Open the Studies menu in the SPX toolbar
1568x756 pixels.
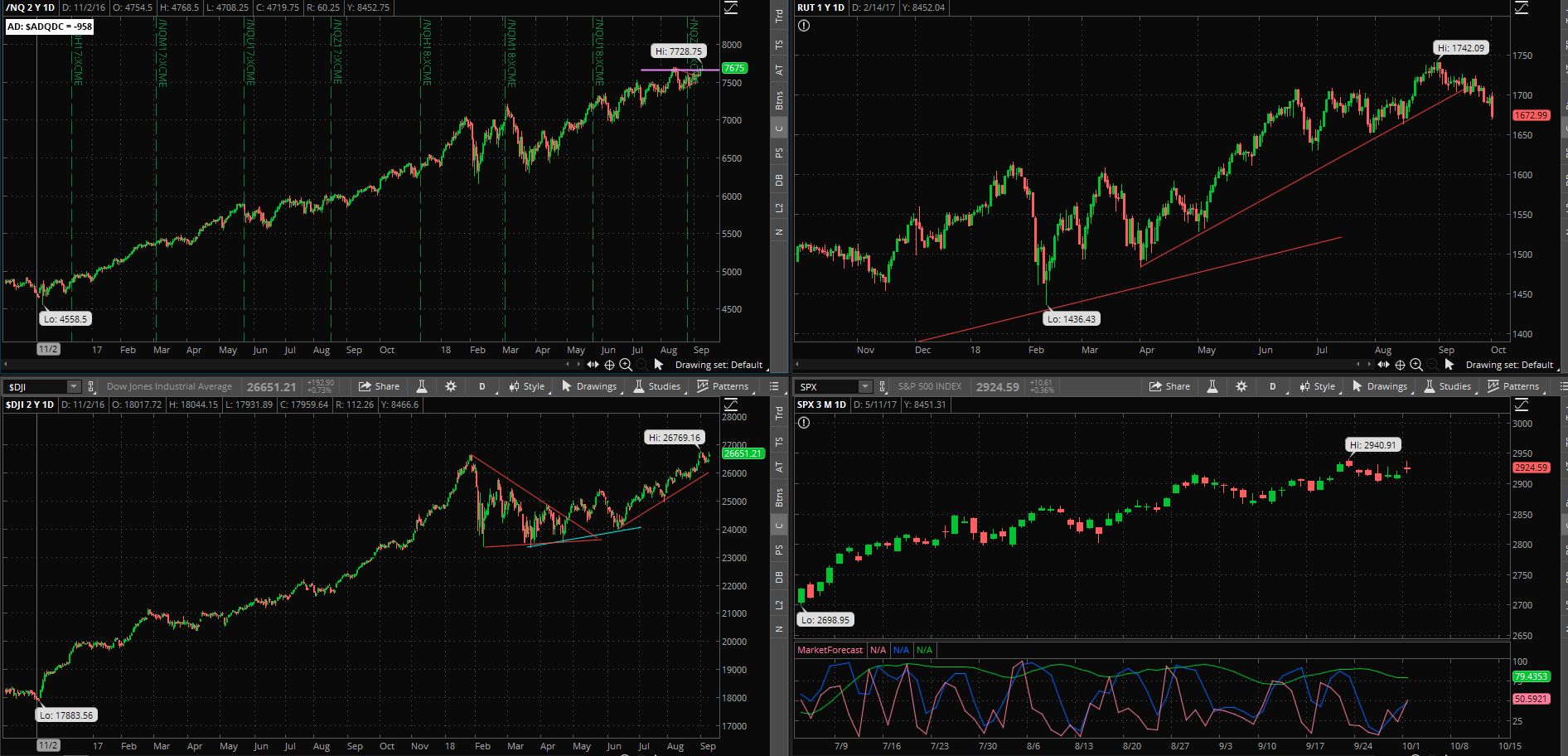click(1448, 386)
